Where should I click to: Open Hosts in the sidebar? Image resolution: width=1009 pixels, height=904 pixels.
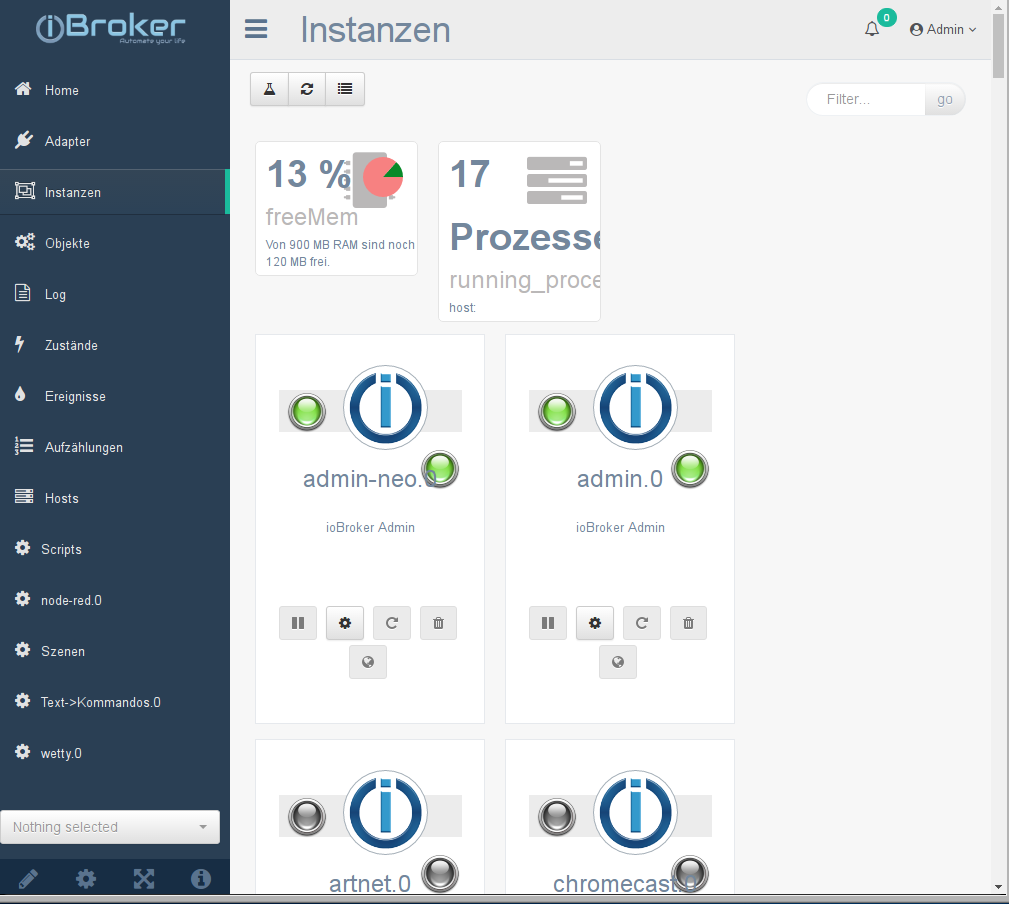click(115, 498)
